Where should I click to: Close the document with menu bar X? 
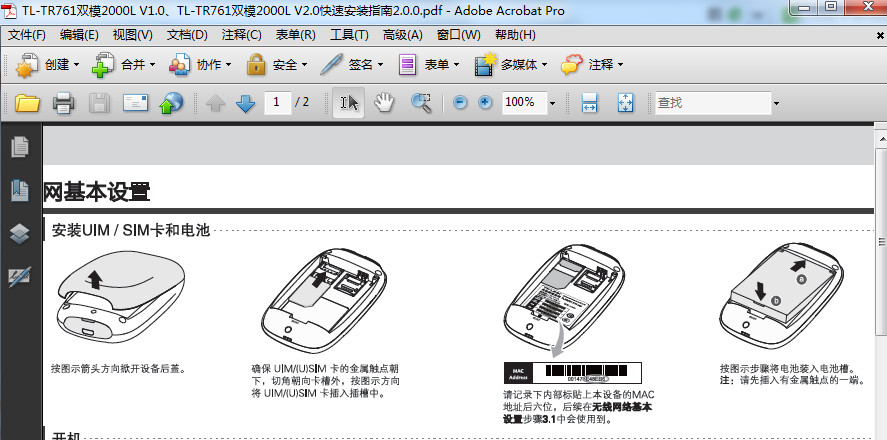(x=880, y=35)
